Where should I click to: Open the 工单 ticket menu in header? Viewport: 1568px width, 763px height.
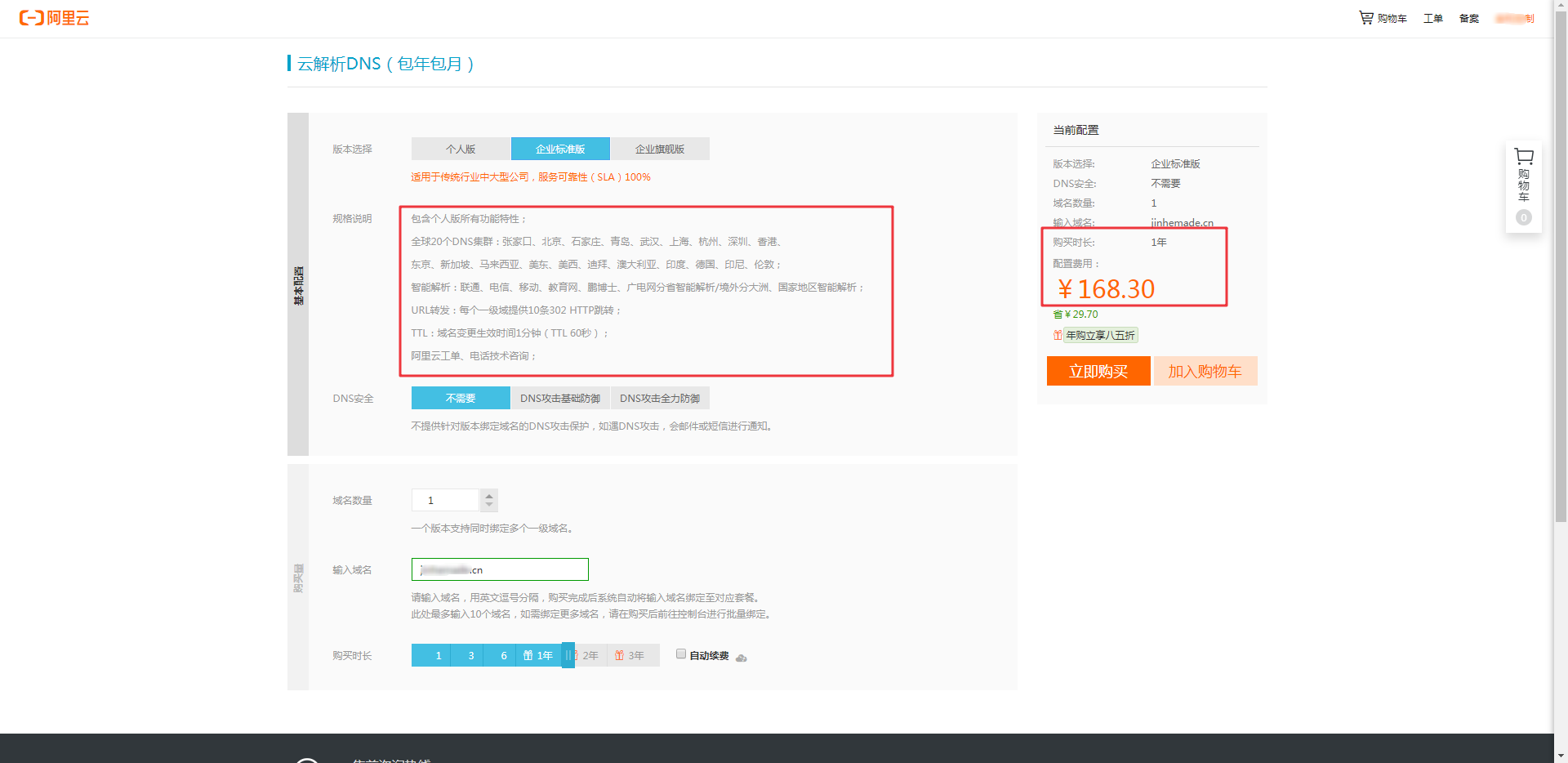(1433, 19)
